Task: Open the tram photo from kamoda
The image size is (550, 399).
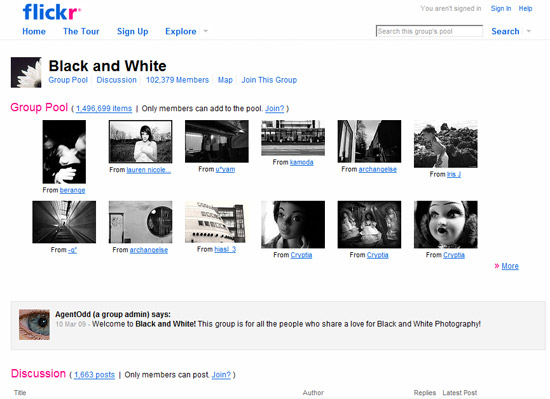Action: [x=293, y=138]
